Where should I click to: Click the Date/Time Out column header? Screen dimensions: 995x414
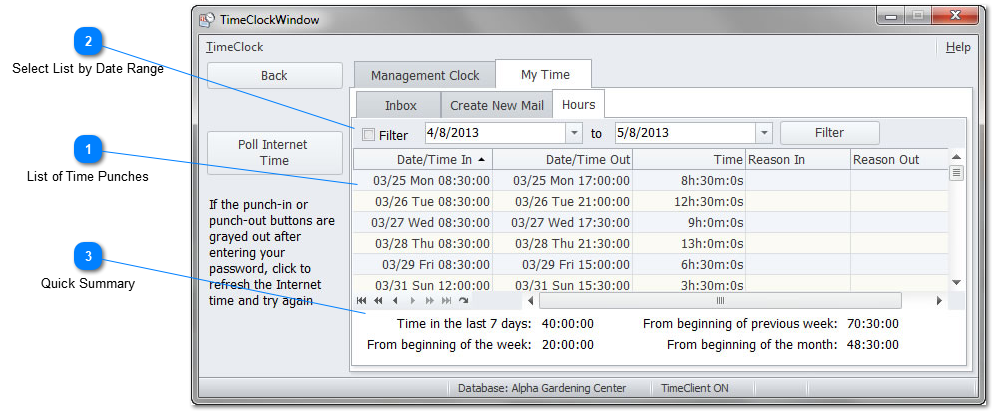point(562,159)
